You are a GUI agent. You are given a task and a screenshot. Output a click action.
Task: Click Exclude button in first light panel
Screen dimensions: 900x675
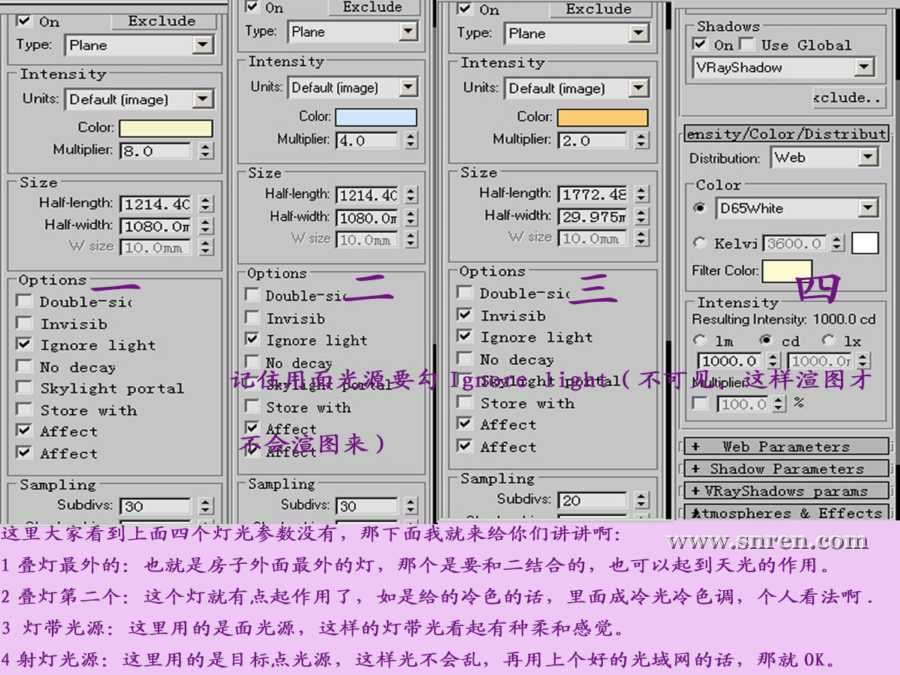162,21
